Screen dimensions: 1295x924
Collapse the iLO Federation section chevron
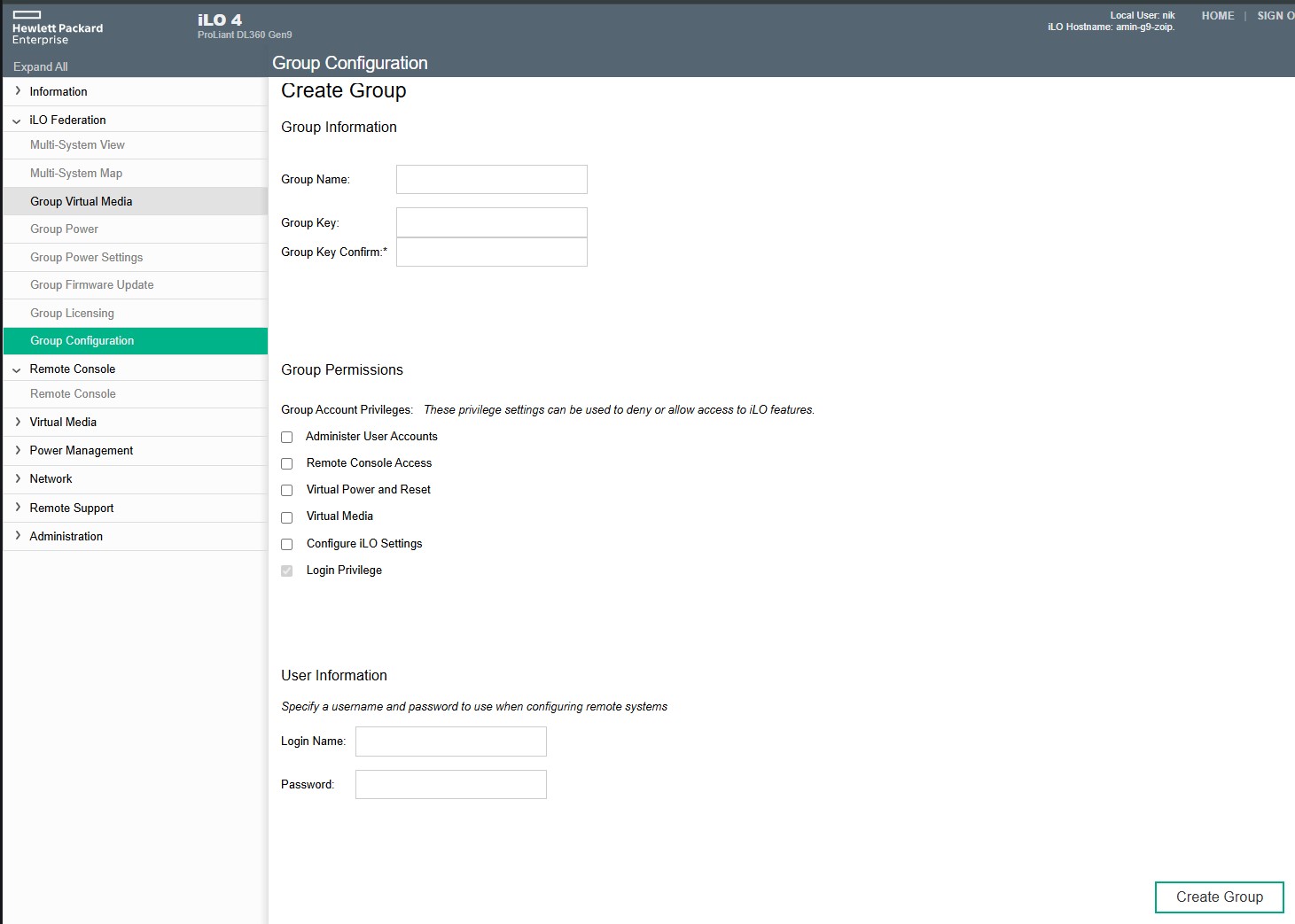pyautogui.click(x=17, y=120)
